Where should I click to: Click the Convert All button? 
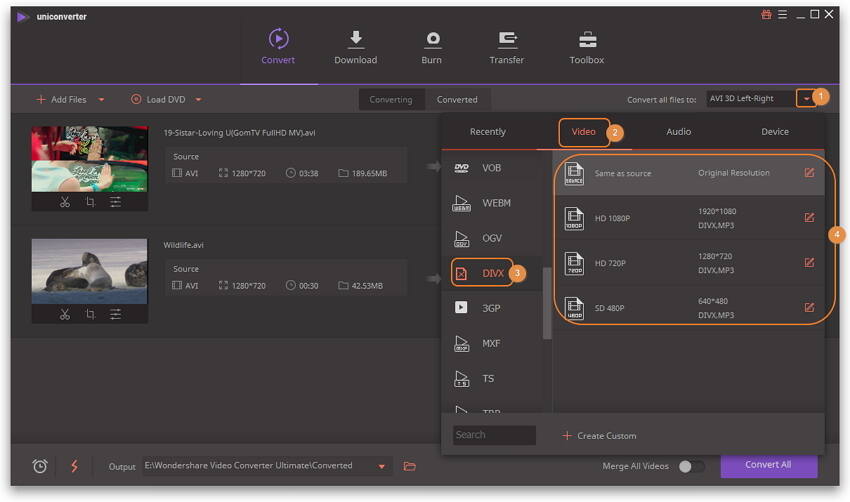pos(769,466)
